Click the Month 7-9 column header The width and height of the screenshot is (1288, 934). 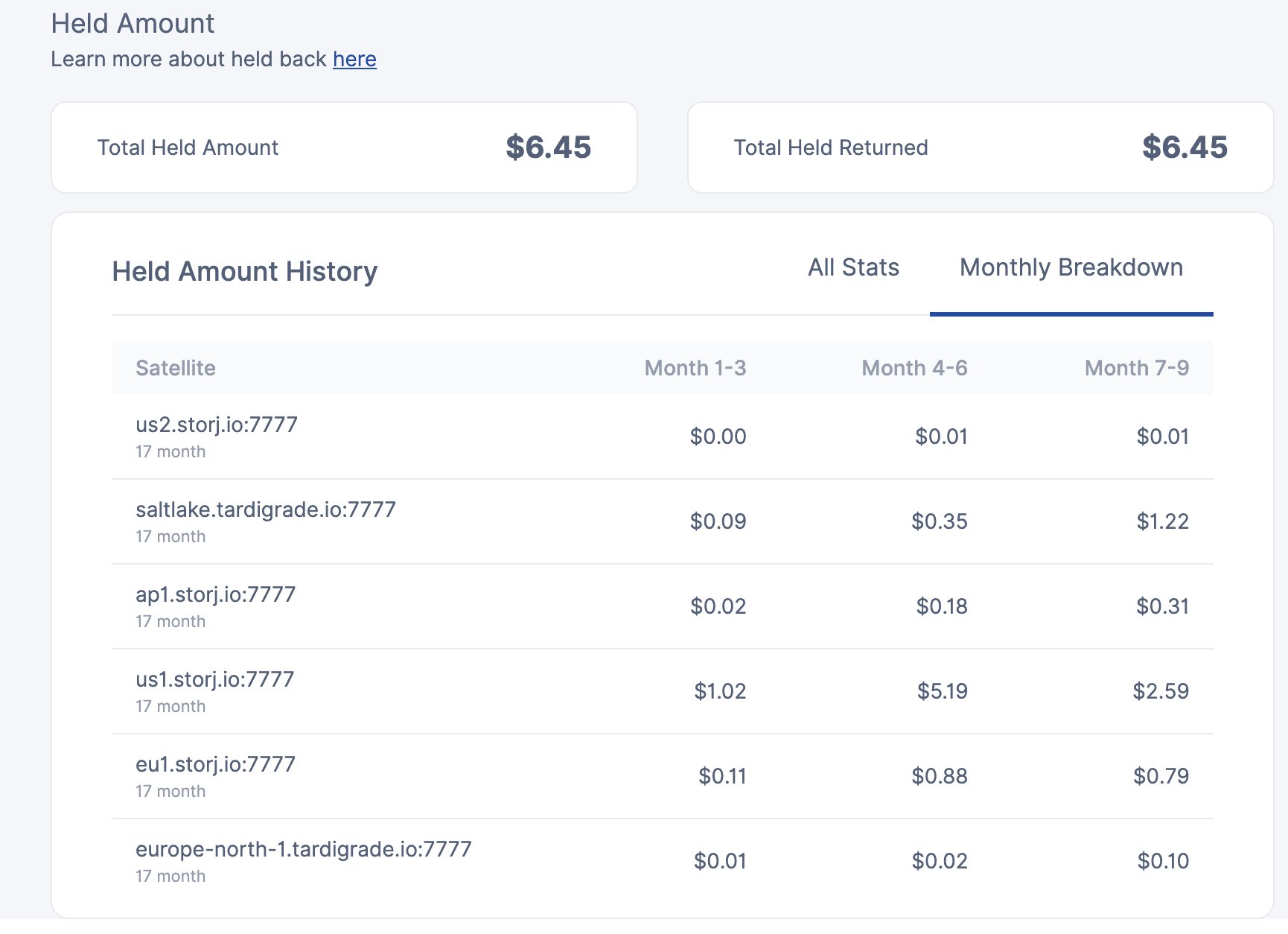[x=1136, y=368]
